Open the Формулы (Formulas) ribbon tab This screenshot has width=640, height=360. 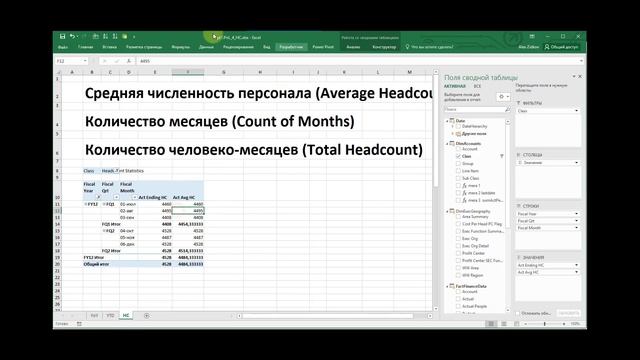click(180, 47)
